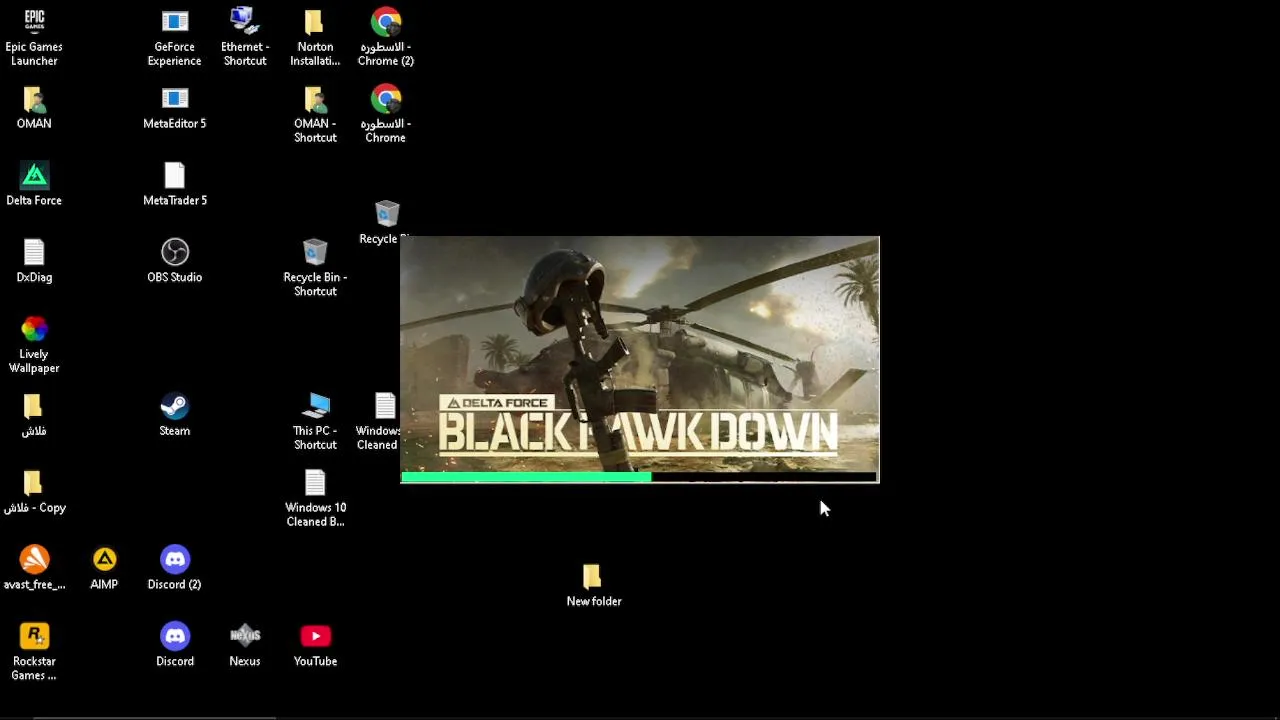Click the green loading progress bar
1280x720 pixels.
(x=526, y=478)
